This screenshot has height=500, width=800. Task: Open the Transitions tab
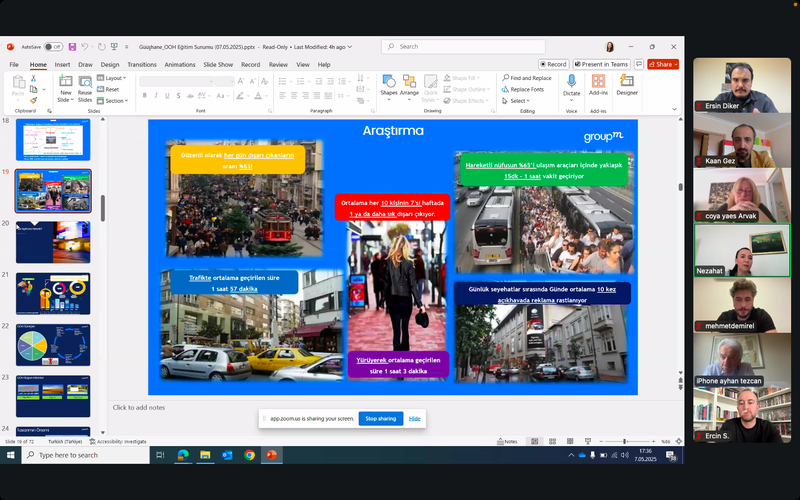[x=142, y=65]
